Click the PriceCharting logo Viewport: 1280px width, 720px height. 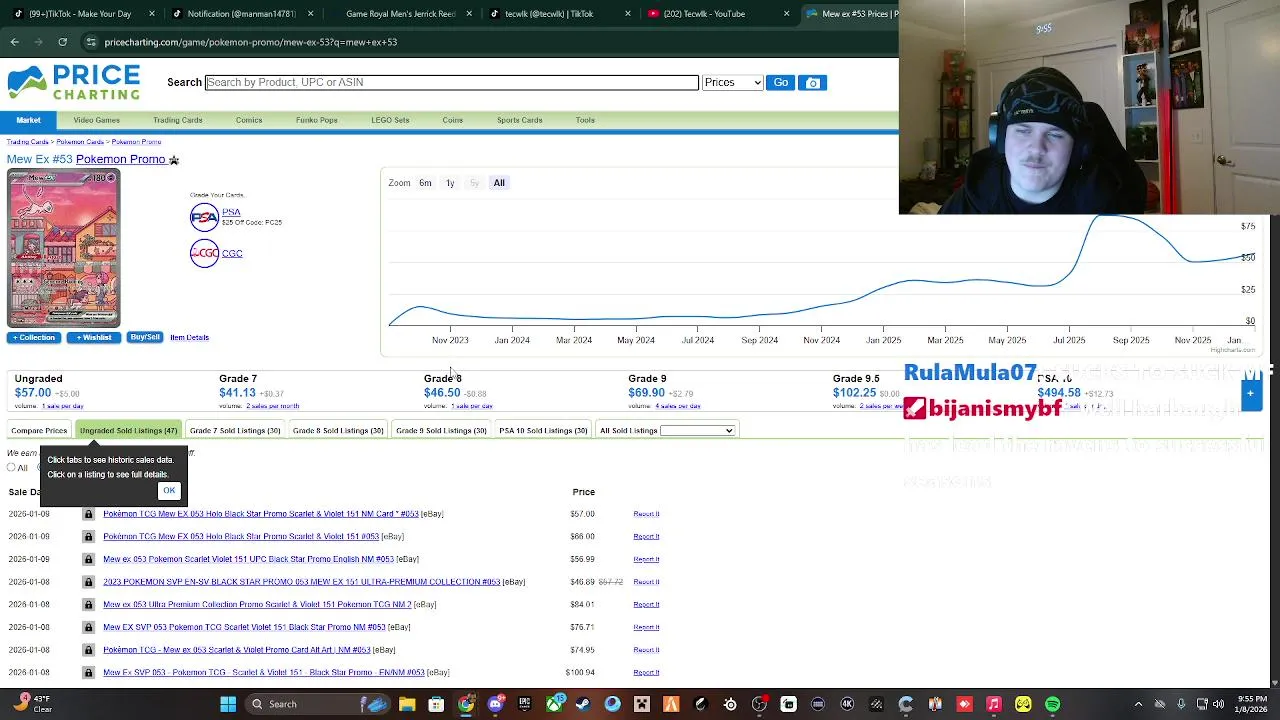[74, 83]
